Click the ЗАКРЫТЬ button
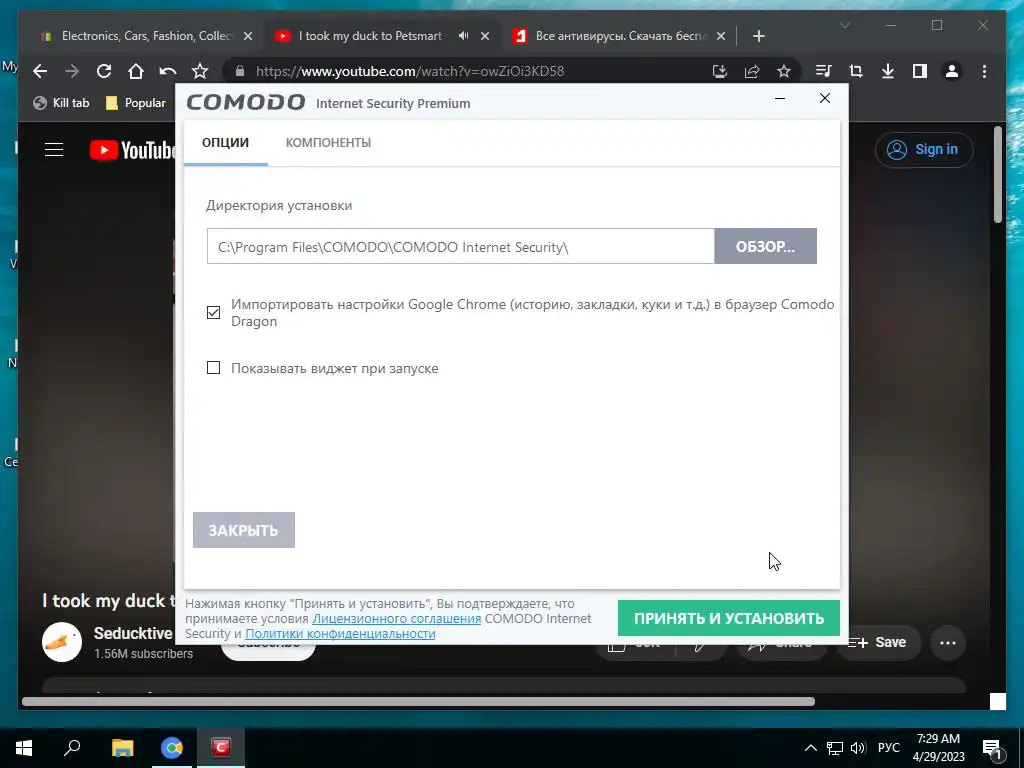Screen dimensions: 1024x768 coord(244,530)
